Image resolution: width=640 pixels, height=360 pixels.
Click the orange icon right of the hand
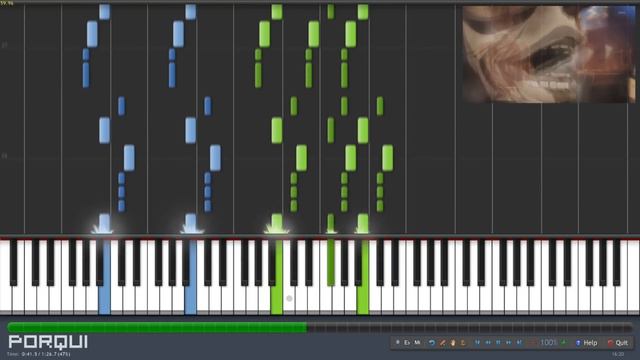463,343
